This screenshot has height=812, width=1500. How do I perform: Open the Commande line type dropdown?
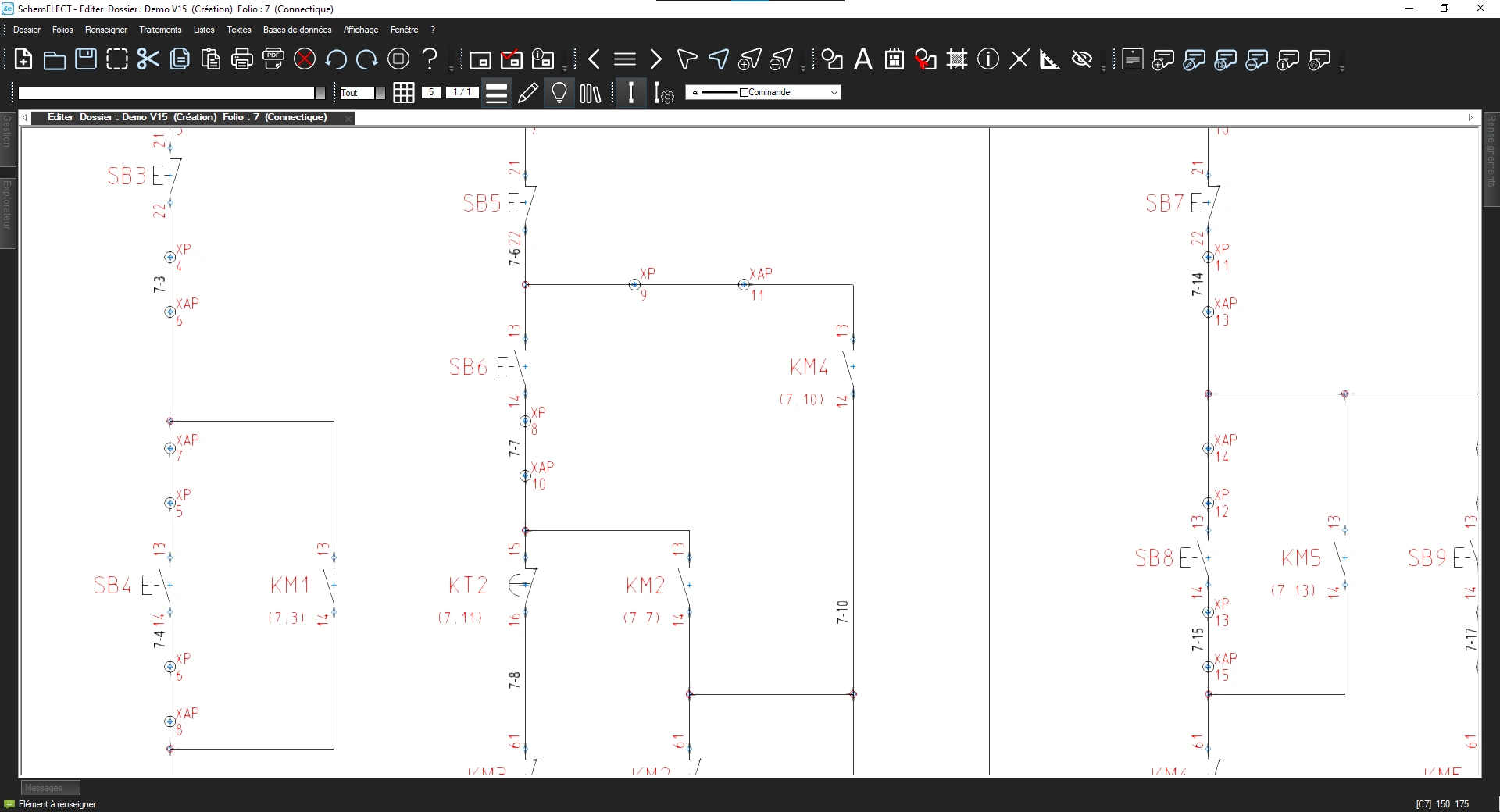(x=834, y=92)
